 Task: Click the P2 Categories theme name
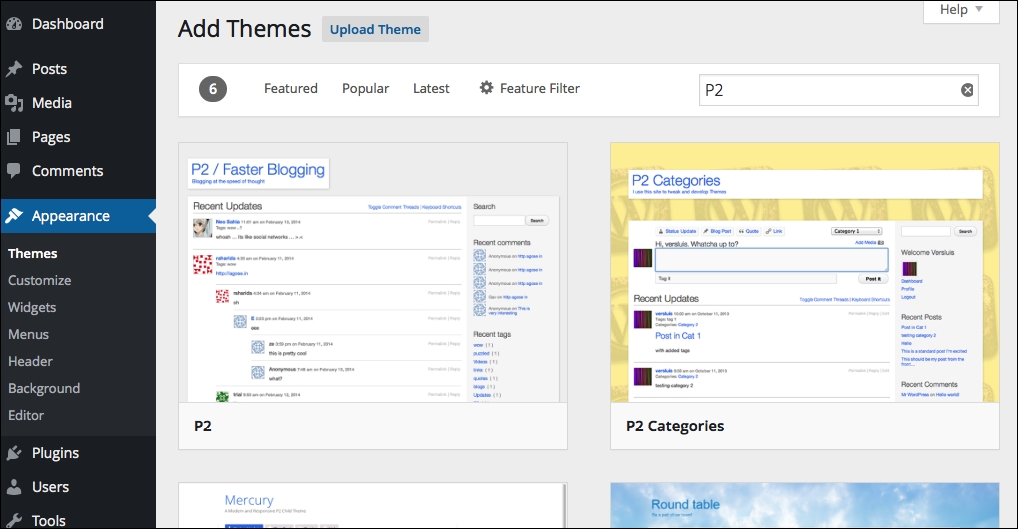coord(675,426)
